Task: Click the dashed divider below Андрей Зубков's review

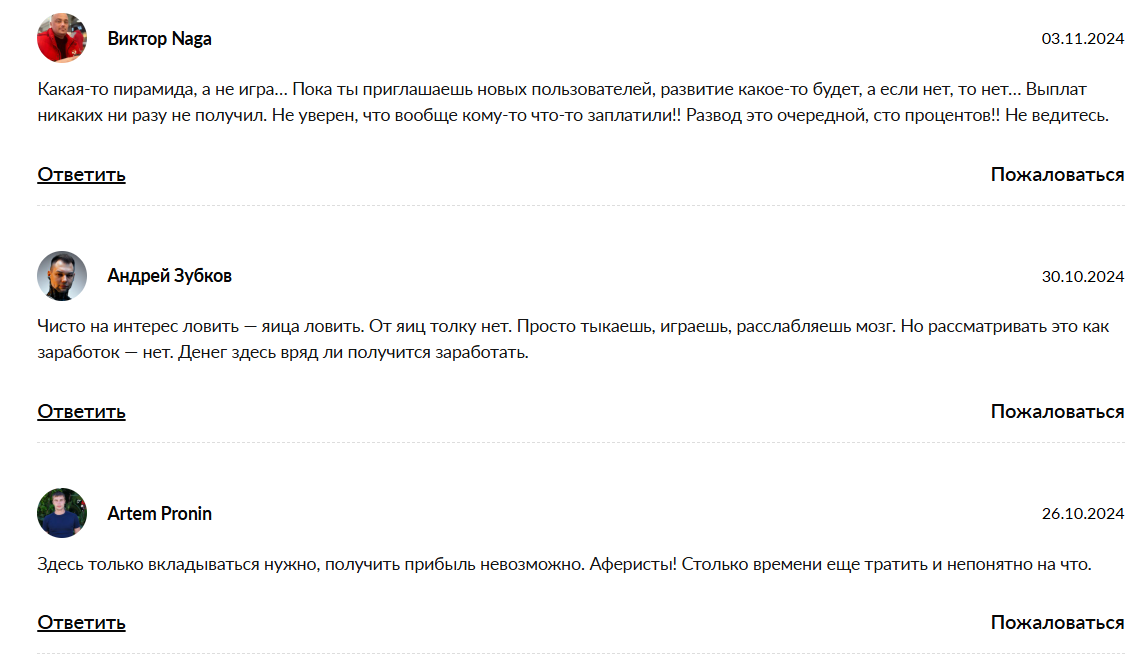Action: (x=580, y=443)
